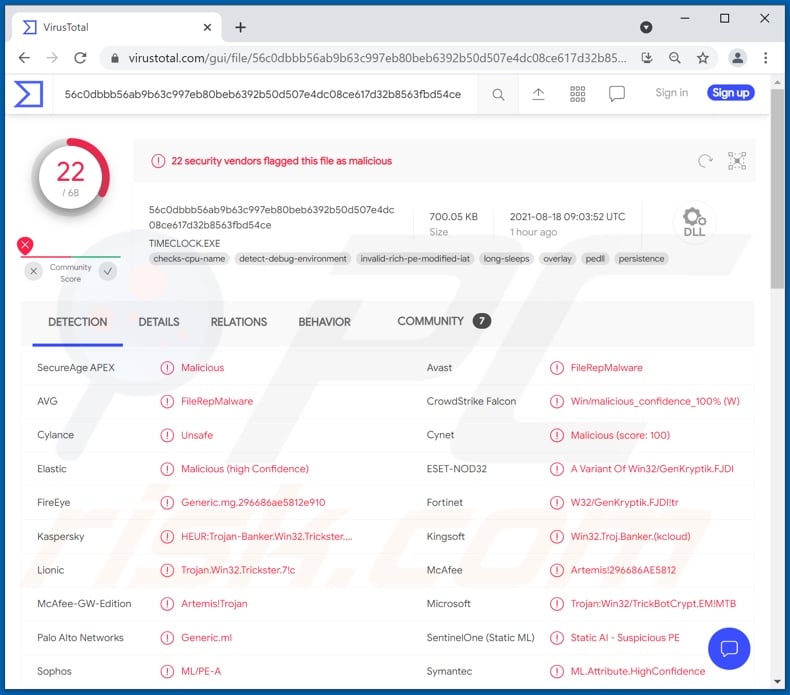Click the persistence tag
This screenshot has height=695, width=790.
click(x=641, y=259)
